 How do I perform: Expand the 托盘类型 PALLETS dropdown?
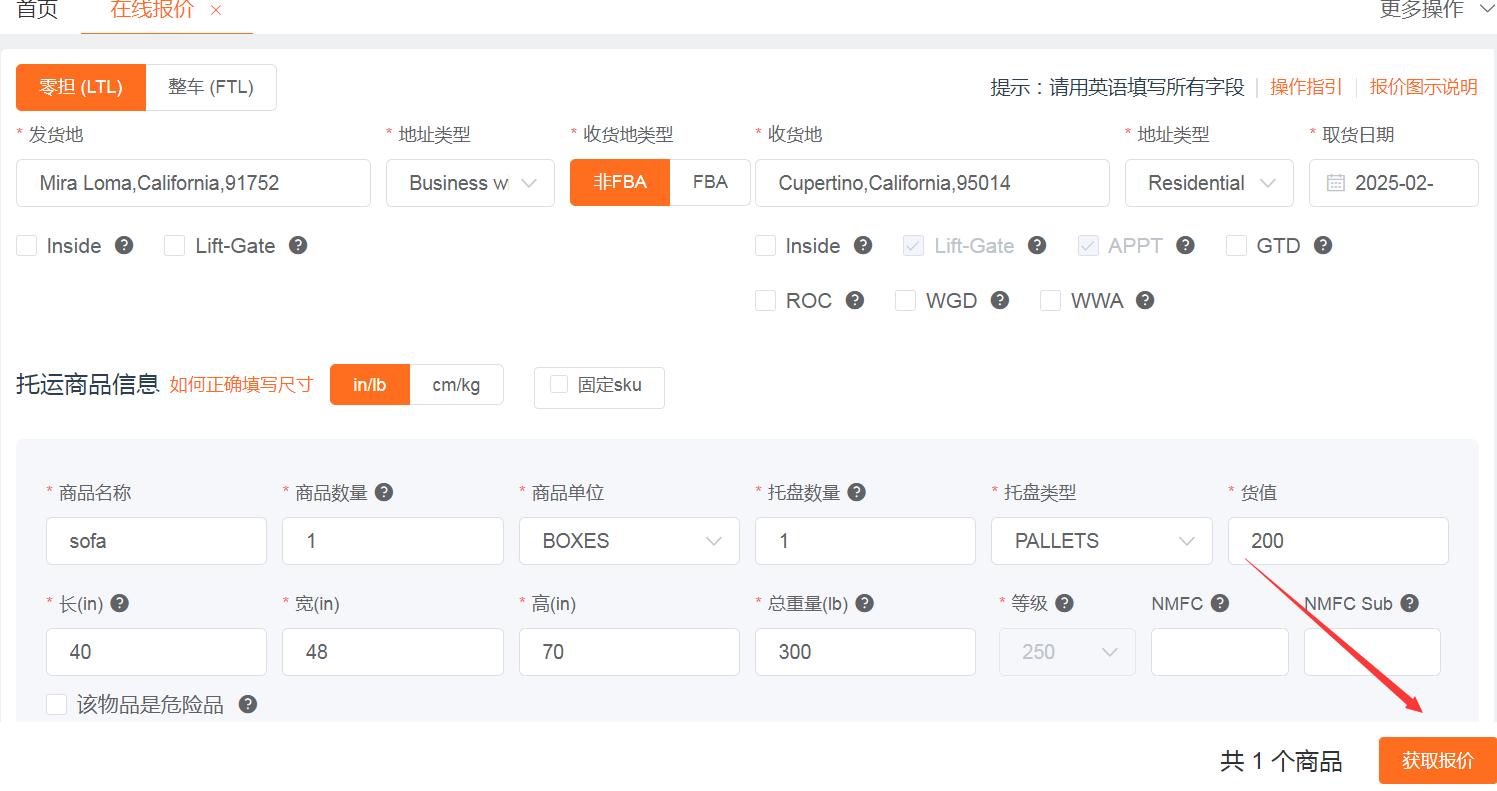coord(1101,541)
